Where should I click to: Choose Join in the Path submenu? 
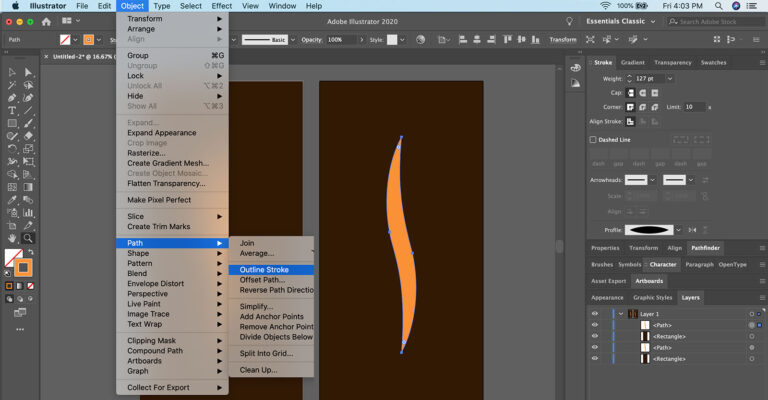271,243
